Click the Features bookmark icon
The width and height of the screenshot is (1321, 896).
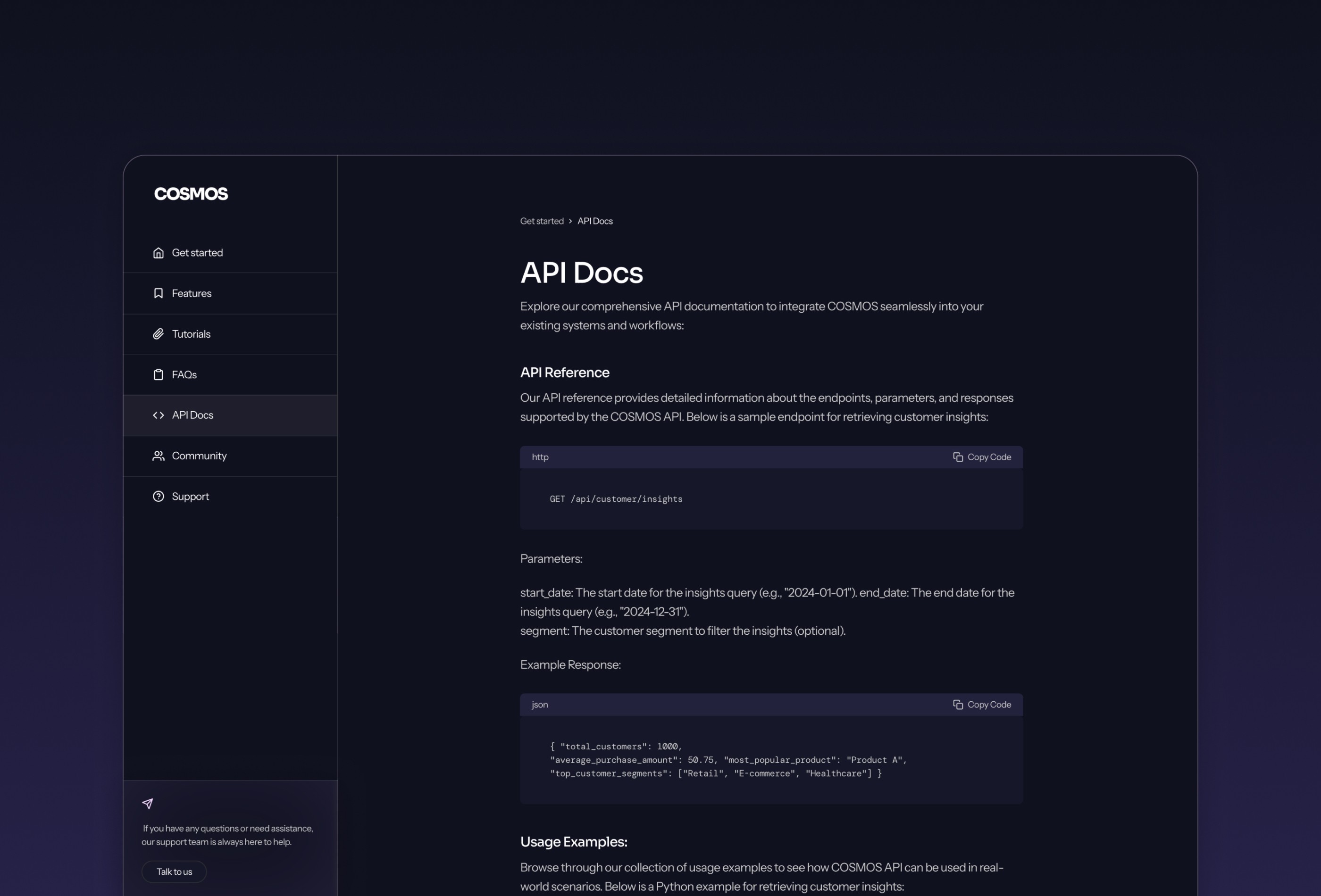click(x=159, y=293)
